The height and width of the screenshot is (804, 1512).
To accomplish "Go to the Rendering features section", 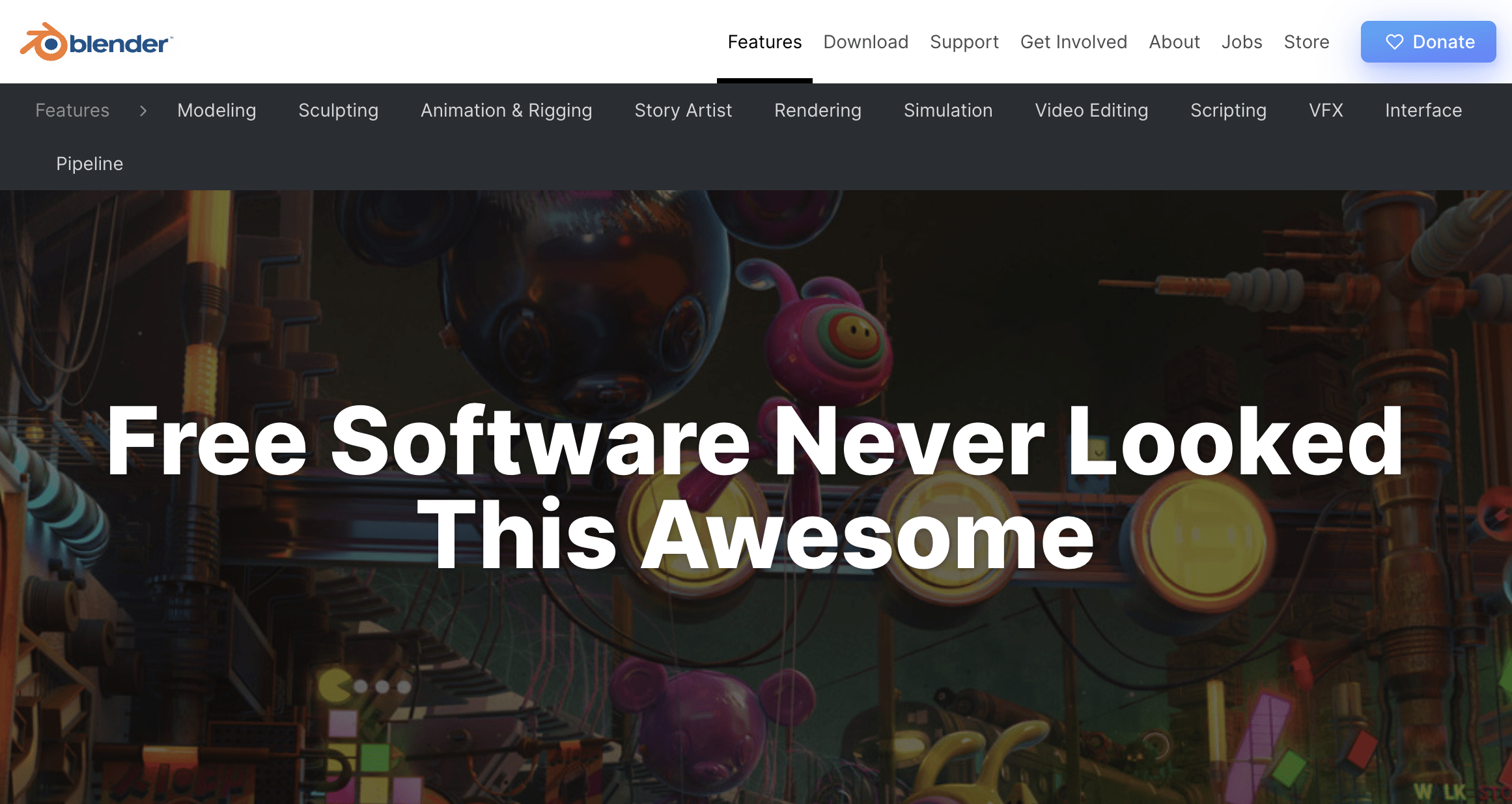I will click(x=817, y=110).
